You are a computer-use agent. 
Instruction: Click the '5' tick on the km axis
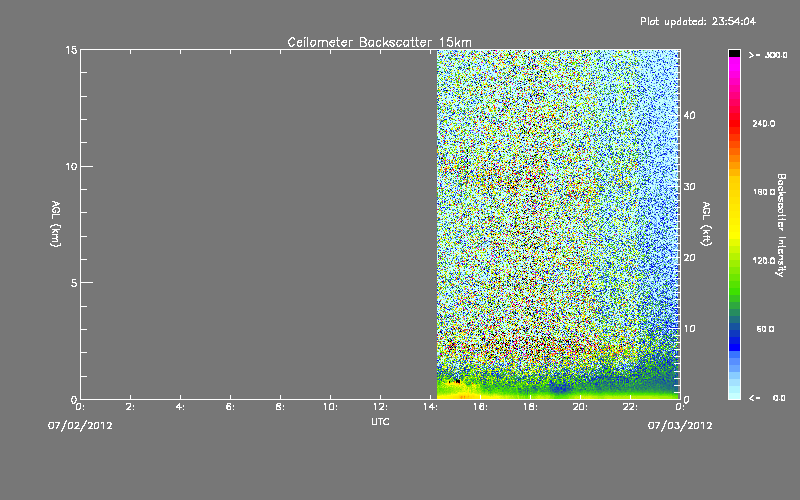(74, 283)
